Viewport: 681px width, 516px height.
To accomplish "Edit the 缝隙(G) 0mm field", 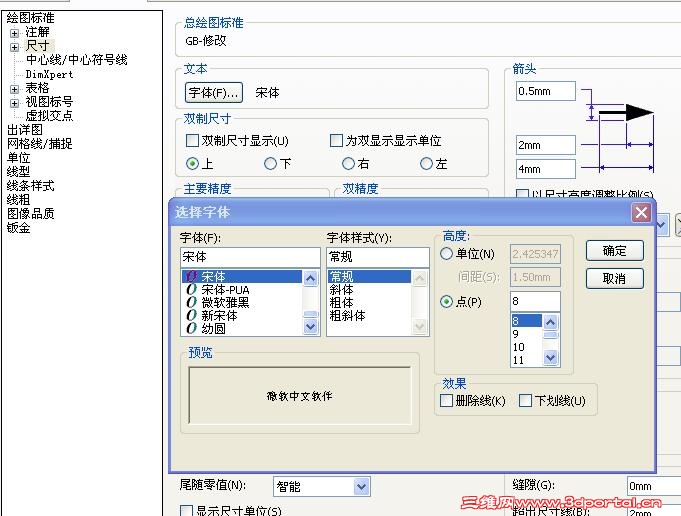I will click(x=654, y=486).
